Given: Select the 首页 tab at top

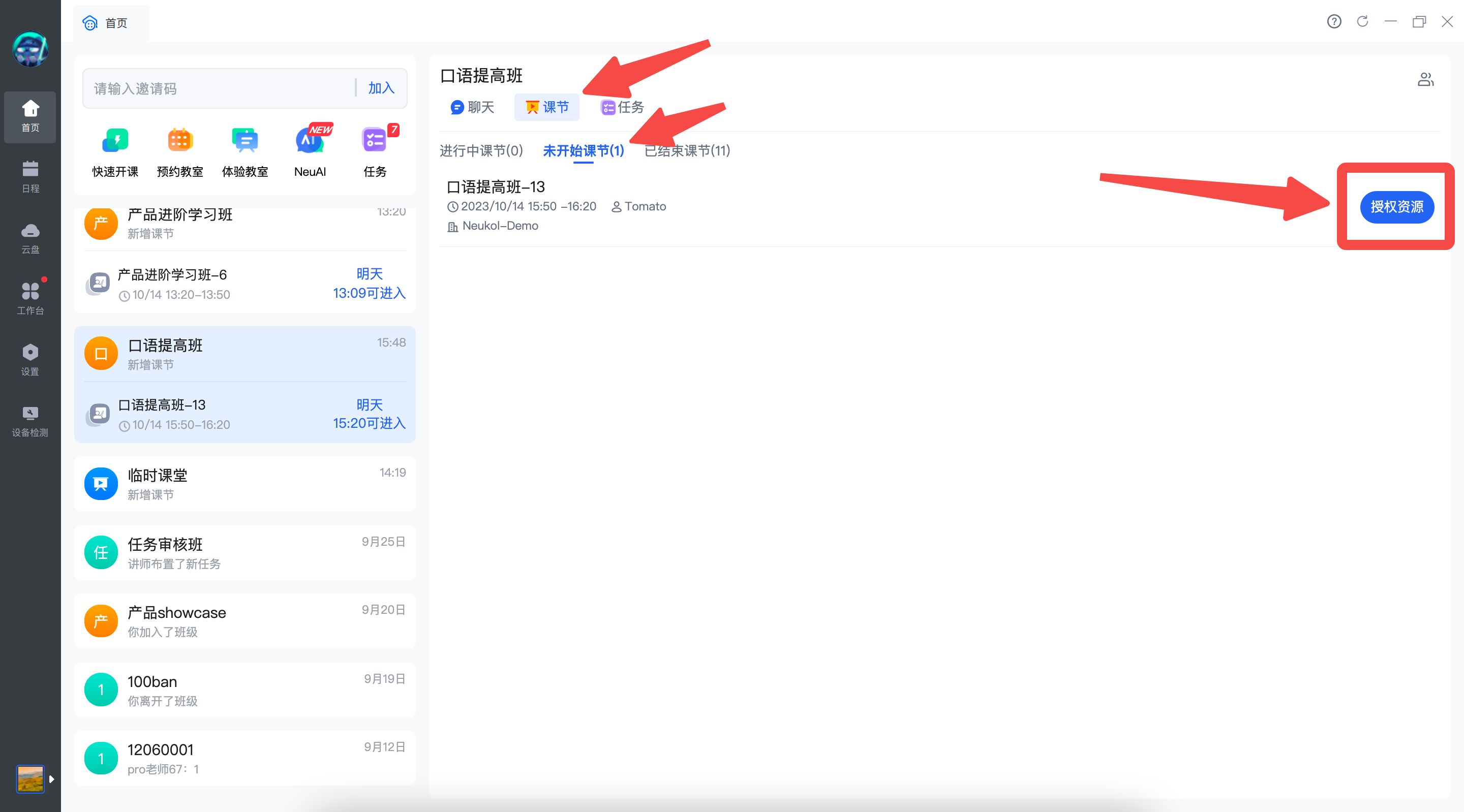Looking at the screenshot, I should click(111, 23).
